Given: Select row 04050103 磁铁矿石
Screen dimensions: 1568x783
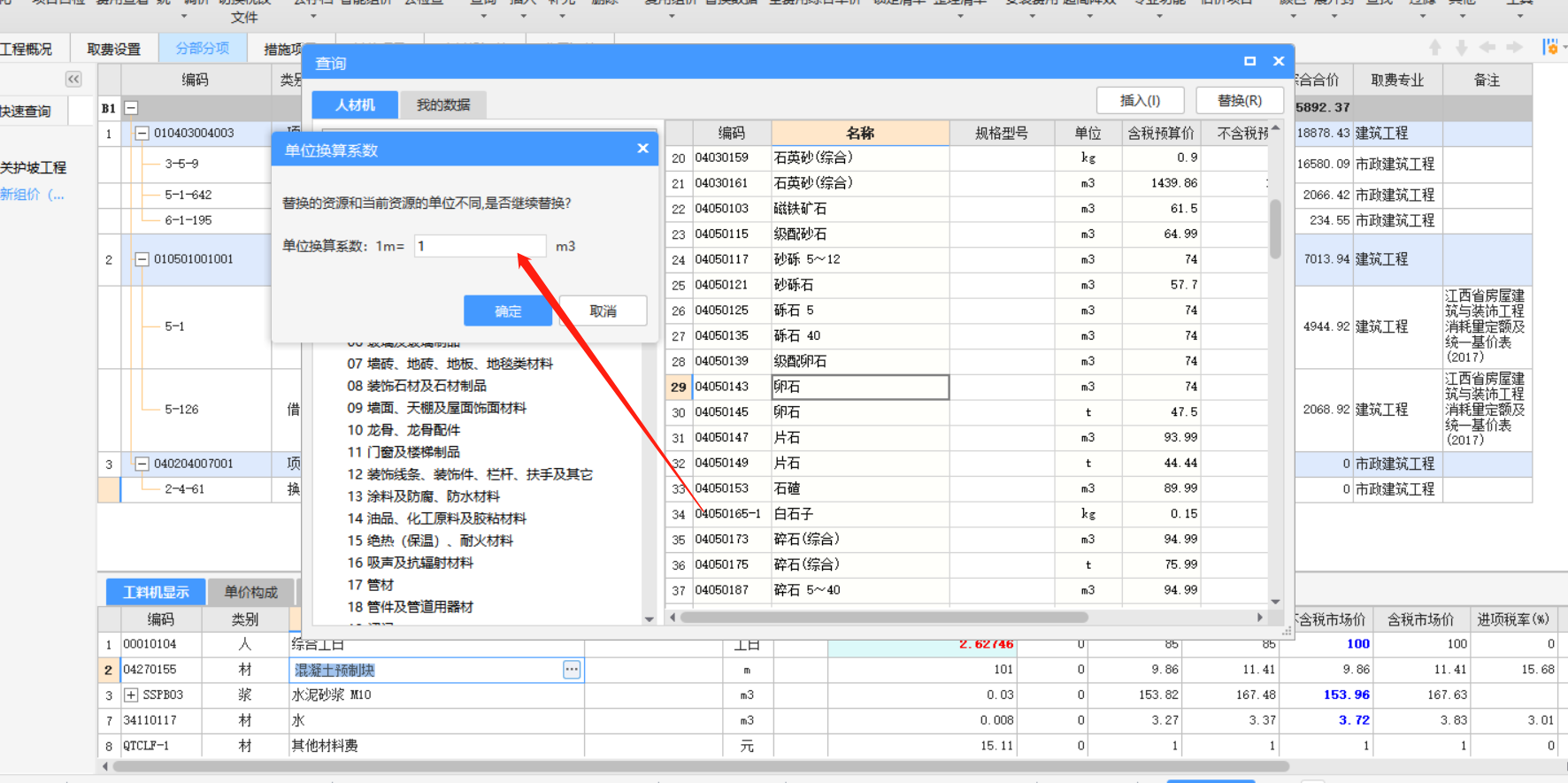Looking at the screenshot, I should 967,209.
